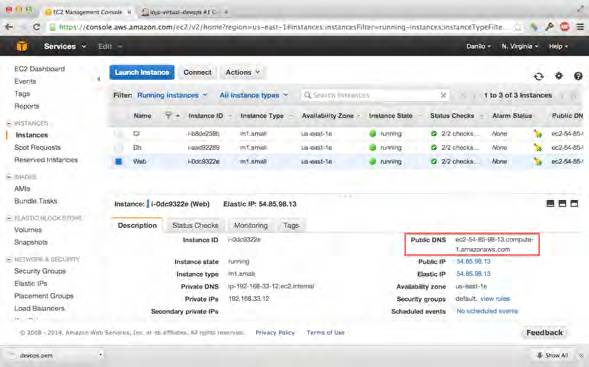Set the split-pane layout icon
Screen dimensions: 589x367
(562, 204)
